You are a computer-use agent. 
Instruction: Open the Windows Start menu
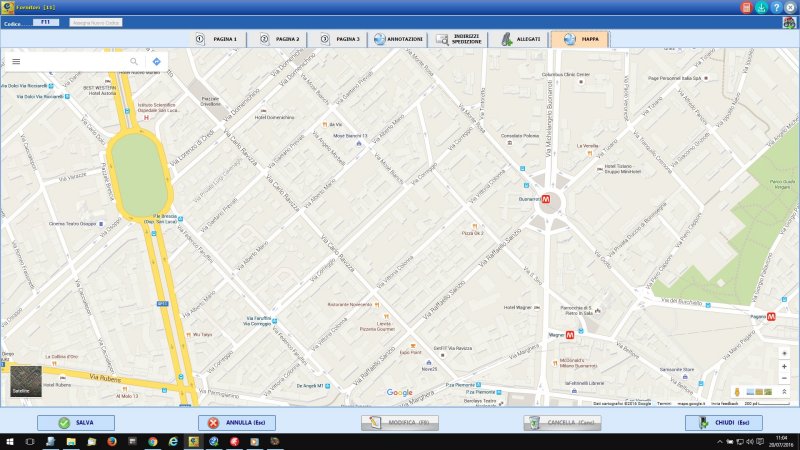[x=9, y=442]
